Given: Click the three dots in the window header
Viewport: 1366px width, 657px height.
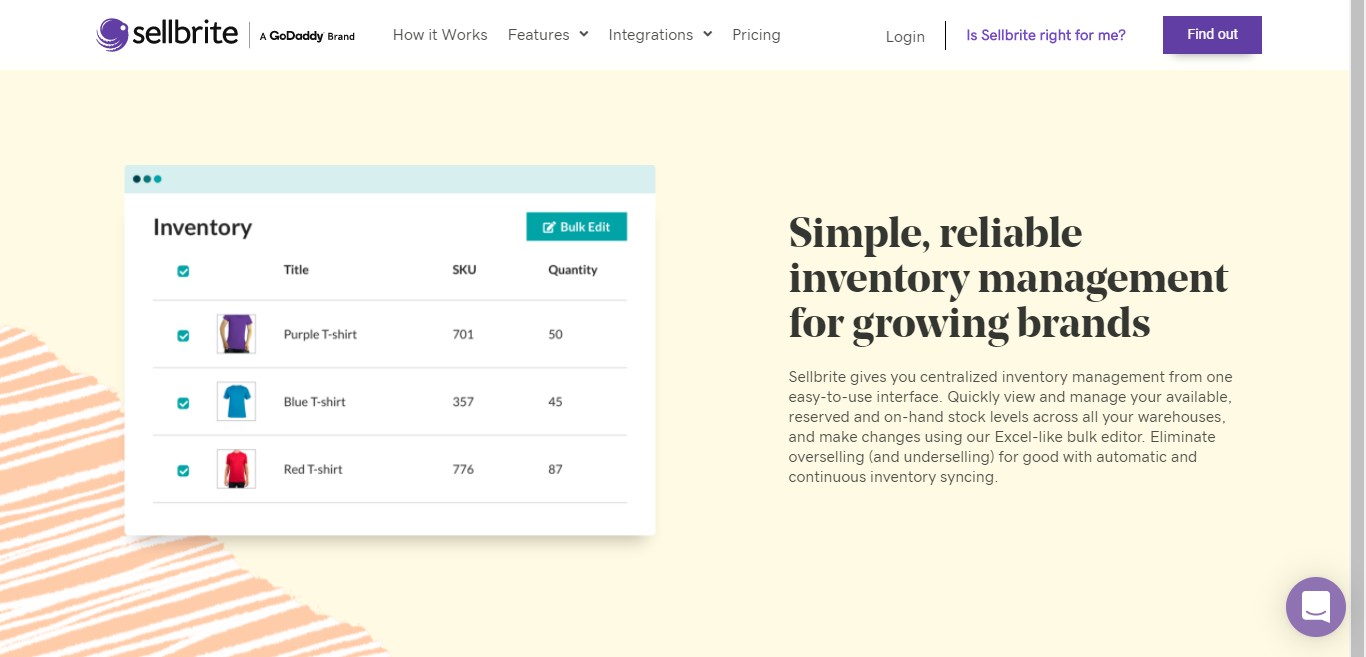Looking at the screenshot, I should tap(147, 179).
